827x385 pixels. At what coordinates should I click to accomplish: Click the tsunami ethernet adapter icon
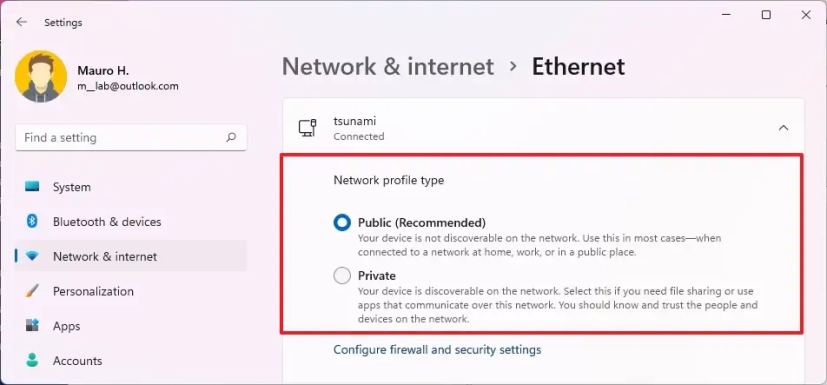(x=307, y=128)
